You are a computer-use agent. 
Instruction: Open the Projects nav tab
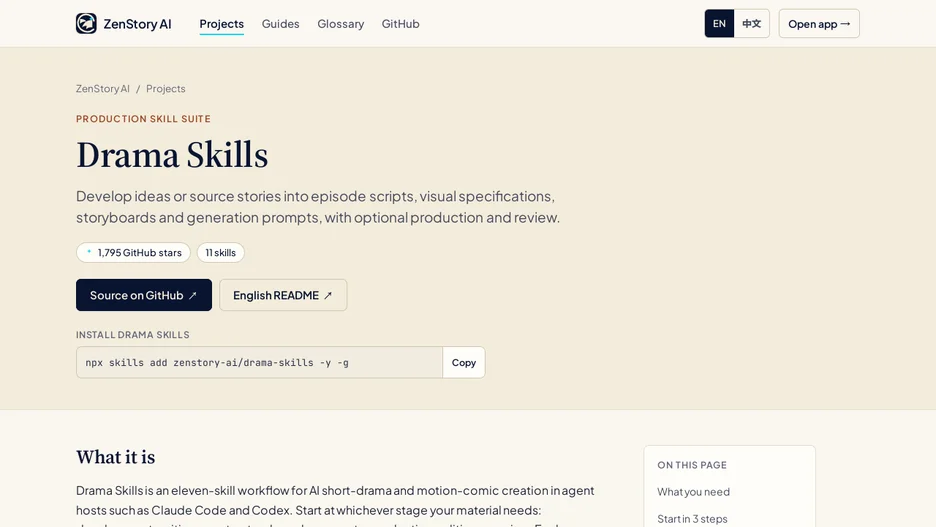(x=221, y=24)
